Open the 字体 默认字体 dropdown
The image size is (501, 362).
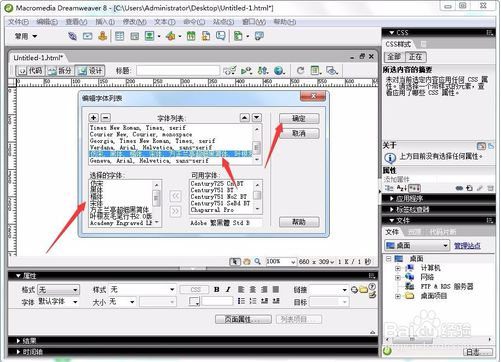click(59, 302)
